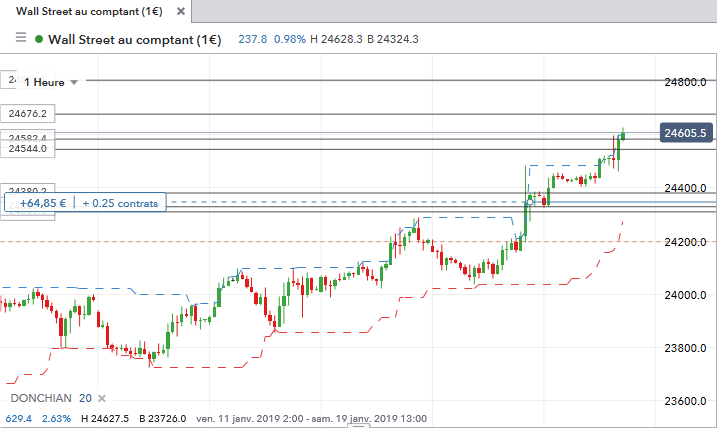The width and height of the screenshot is (717, 428).
Task: Select the 24676.2 price level label
Action: (x=28, y=114)
